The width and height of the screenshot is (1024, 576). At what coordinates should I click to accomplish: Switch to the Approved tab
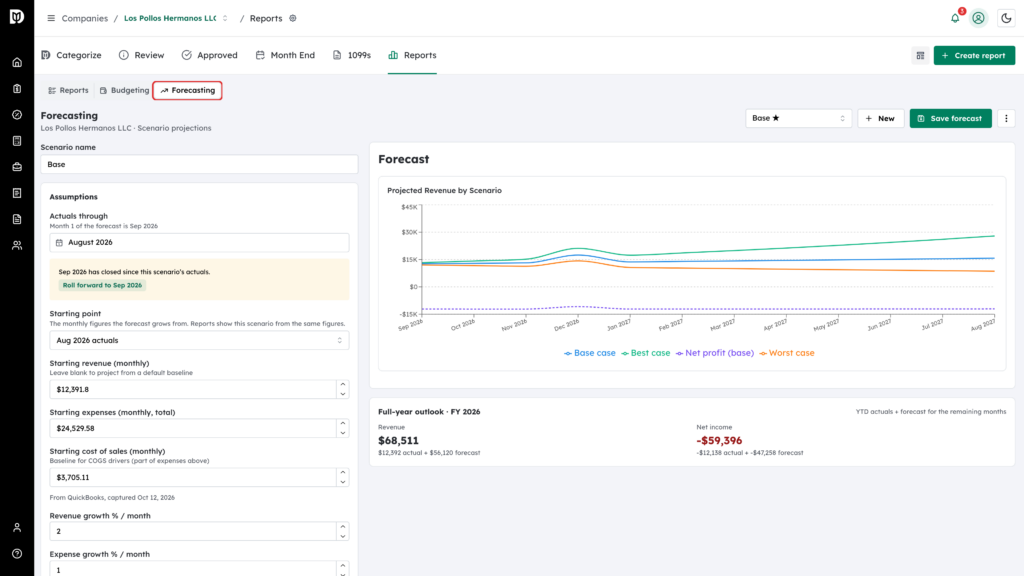point(210,56)
